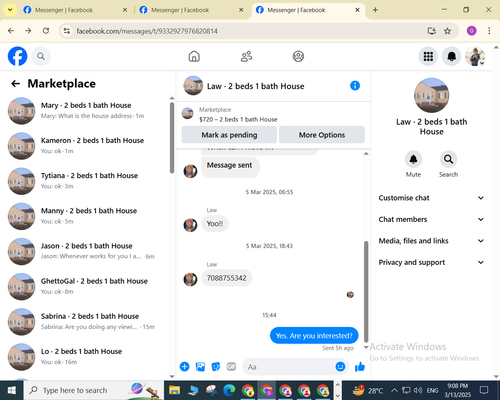Open Kameron conversation

[87, 146]
